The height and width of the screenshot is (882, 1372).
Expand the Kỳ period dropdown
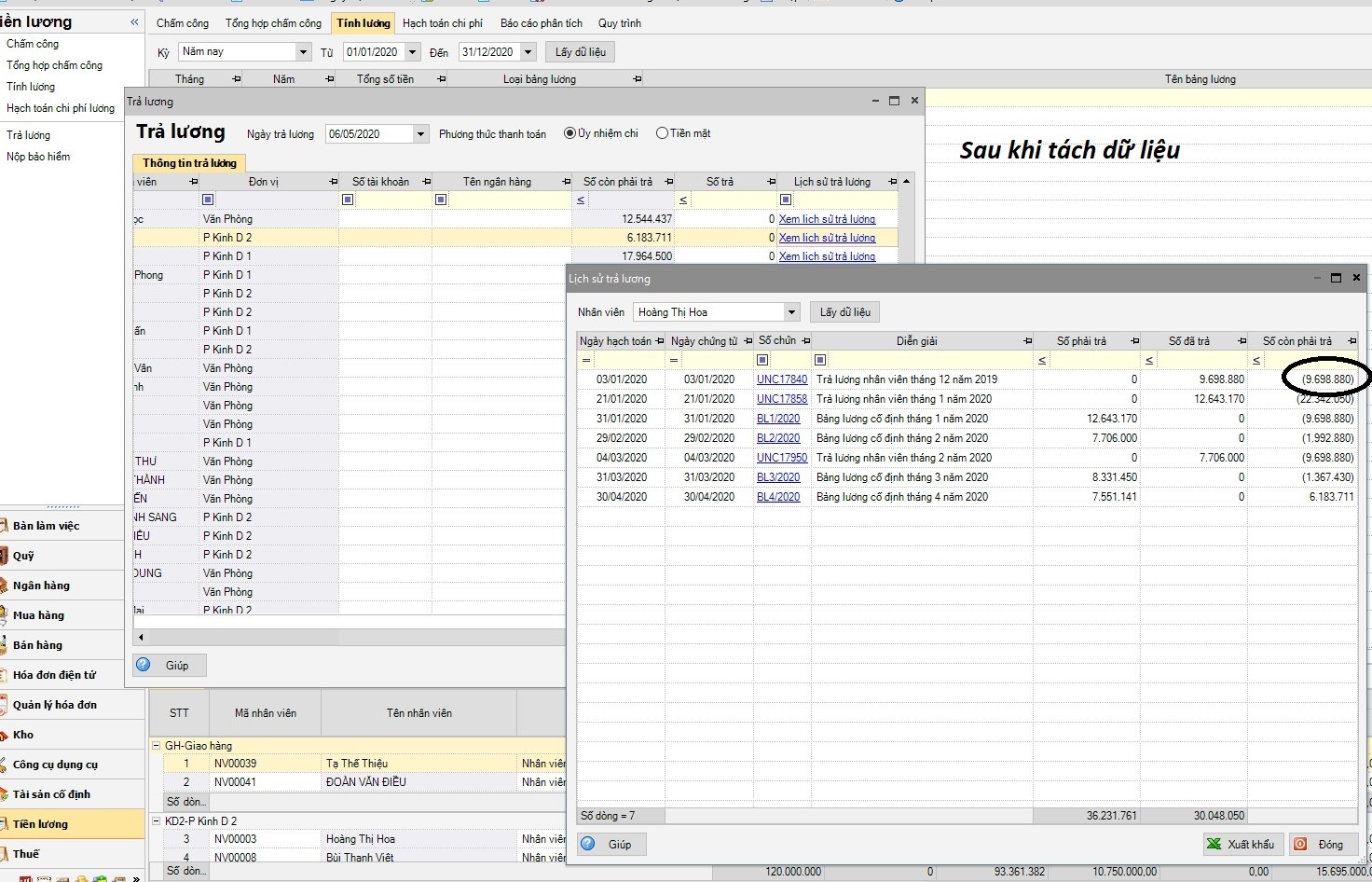(303, 52)
